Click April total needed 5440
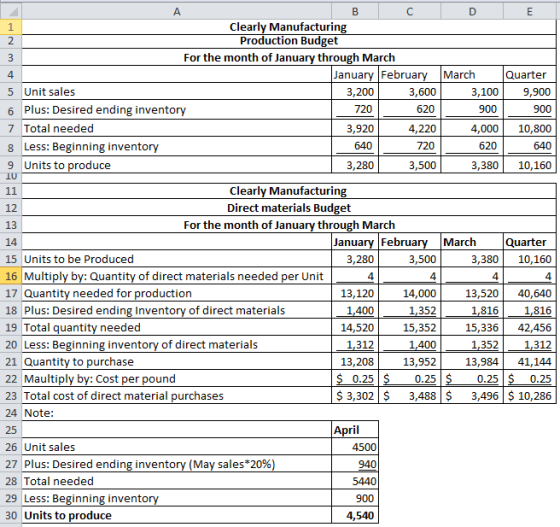Viewport: 560px width, 527px height. [364, 481]
